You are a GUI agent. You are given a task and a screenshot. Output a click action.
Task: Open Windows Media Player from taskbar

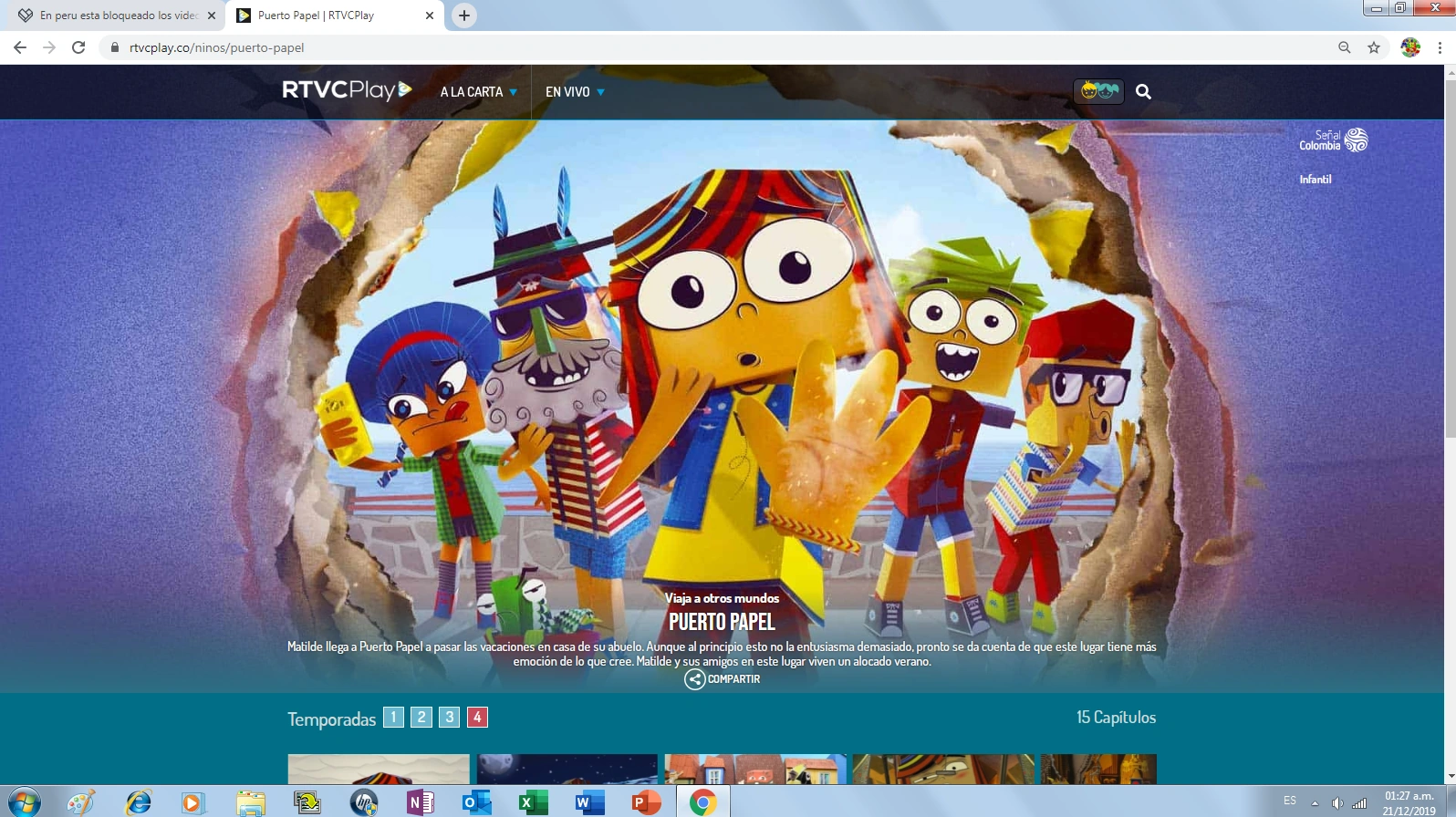(x=192, y=802)
